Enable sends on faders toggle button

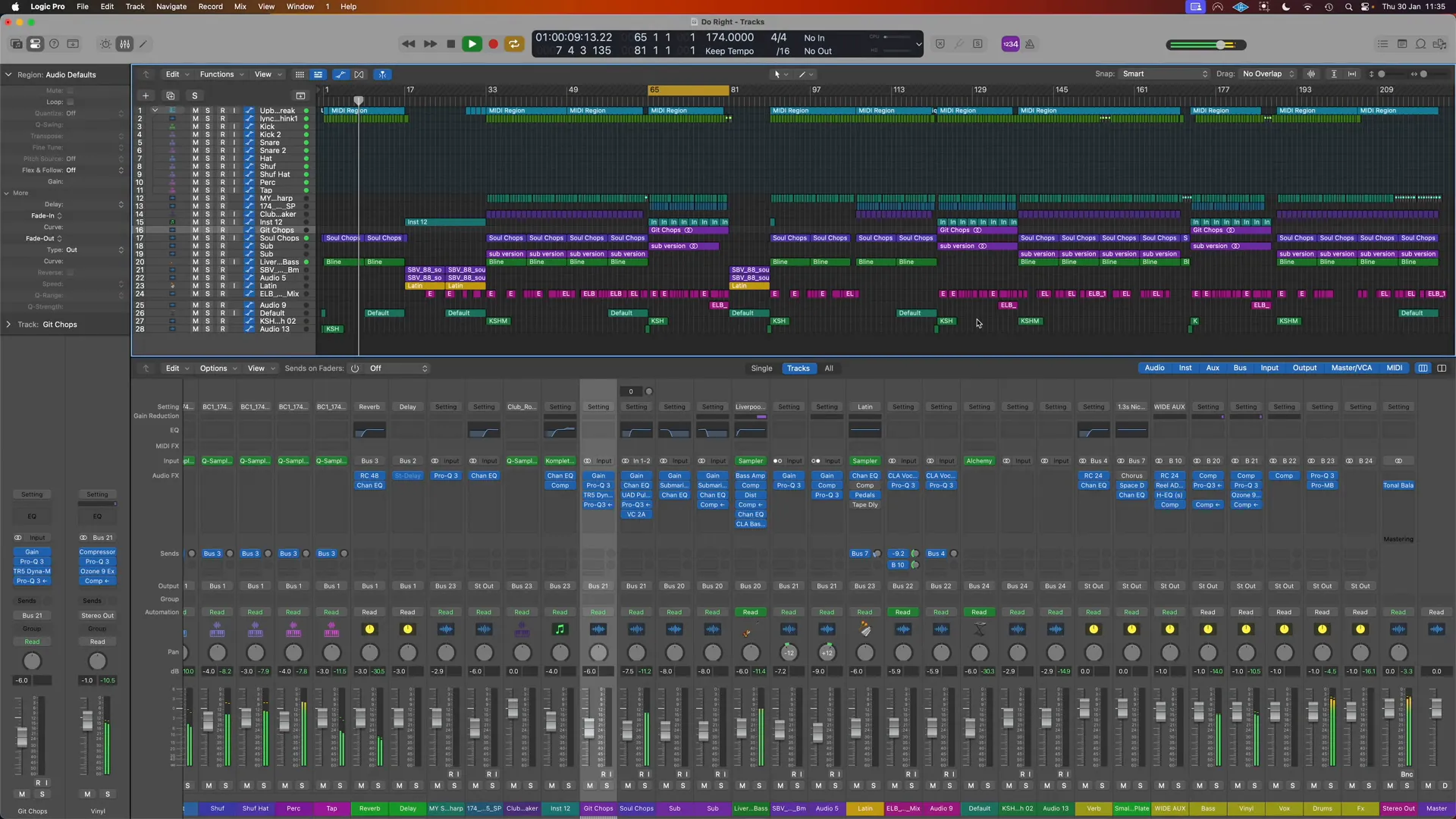click(356, 368)
